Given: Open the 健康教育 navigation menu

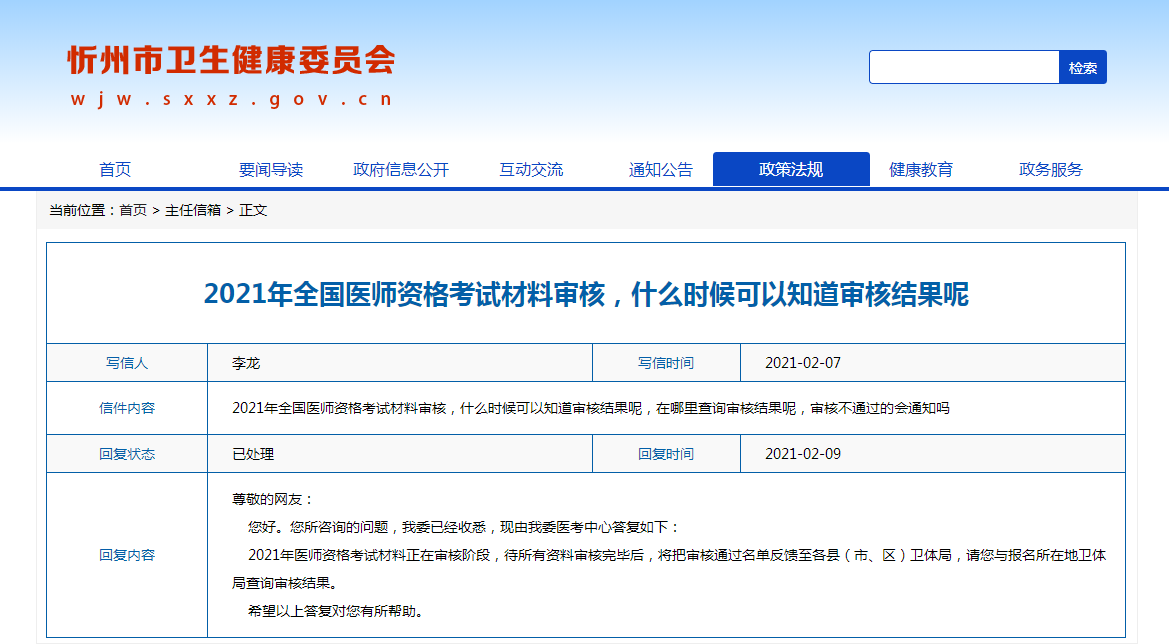Looking at the screenshot, I should pos(921,169).
